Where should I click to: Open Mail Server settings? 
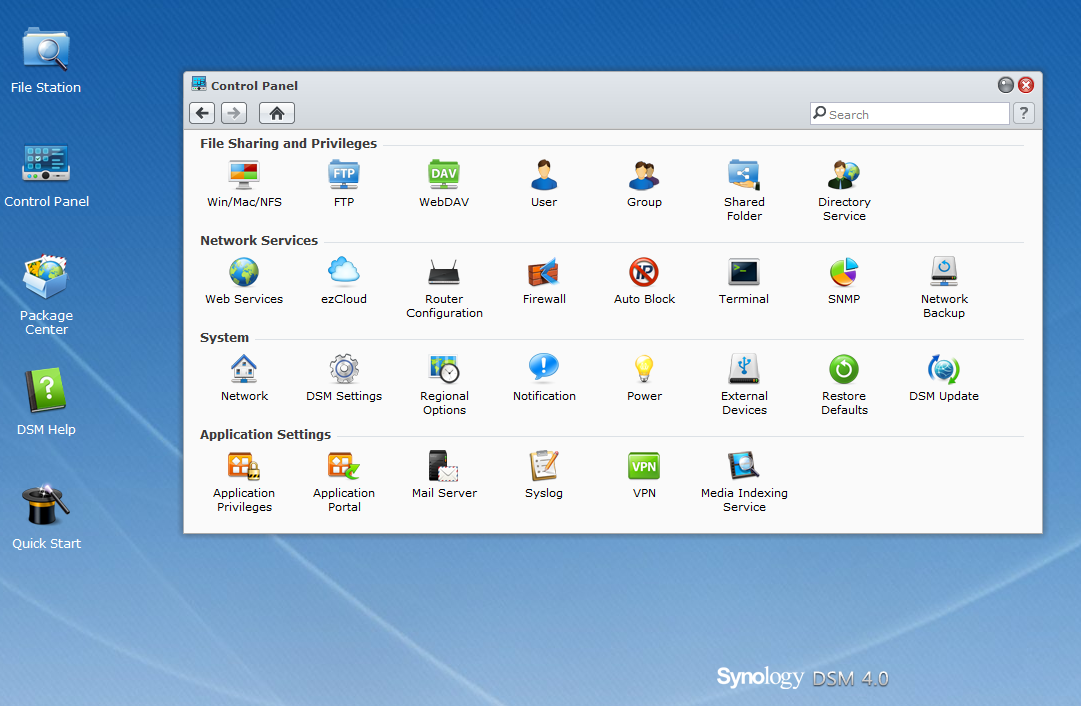point(444,475)
